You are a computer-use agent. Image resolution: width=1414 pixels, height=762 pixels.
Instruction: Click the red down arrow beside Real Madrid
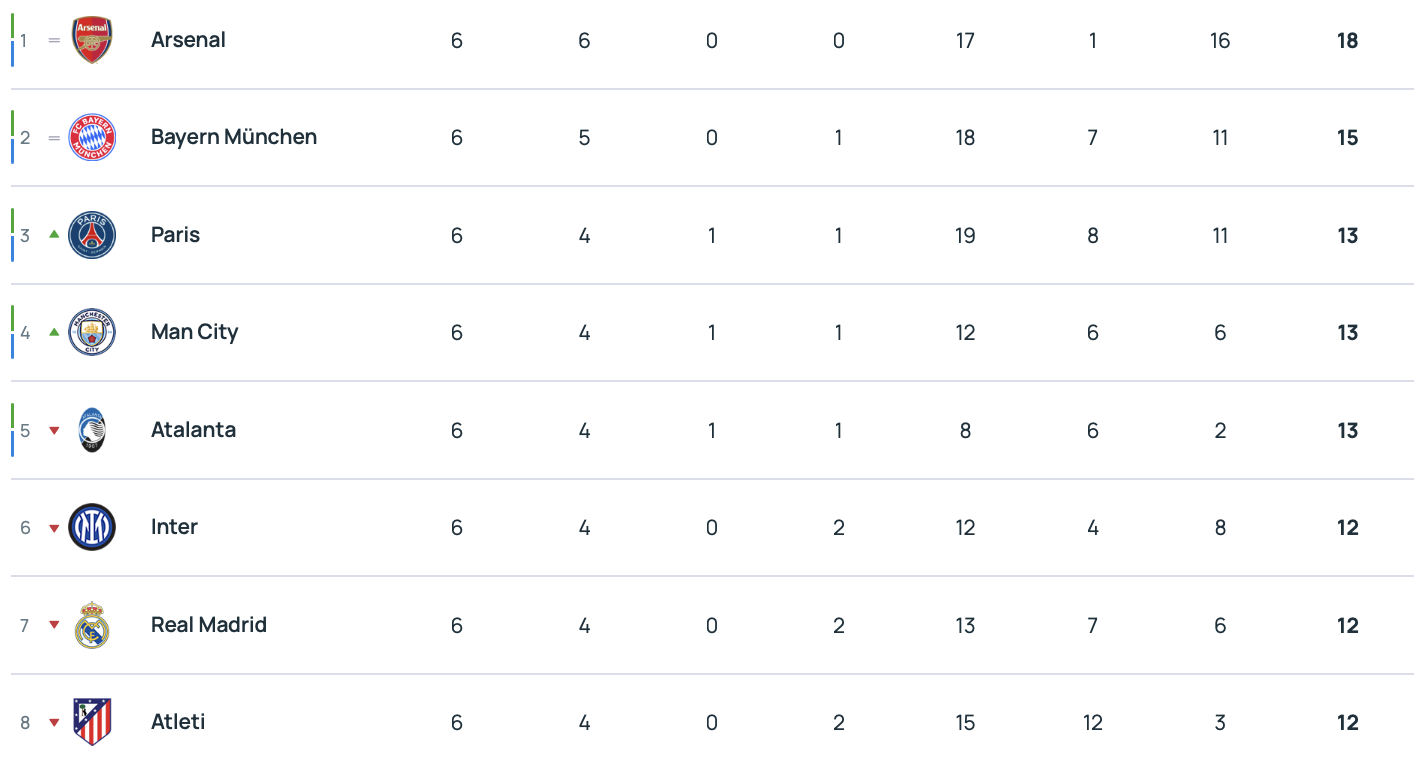pyautogui.click(x=54, y=626)
